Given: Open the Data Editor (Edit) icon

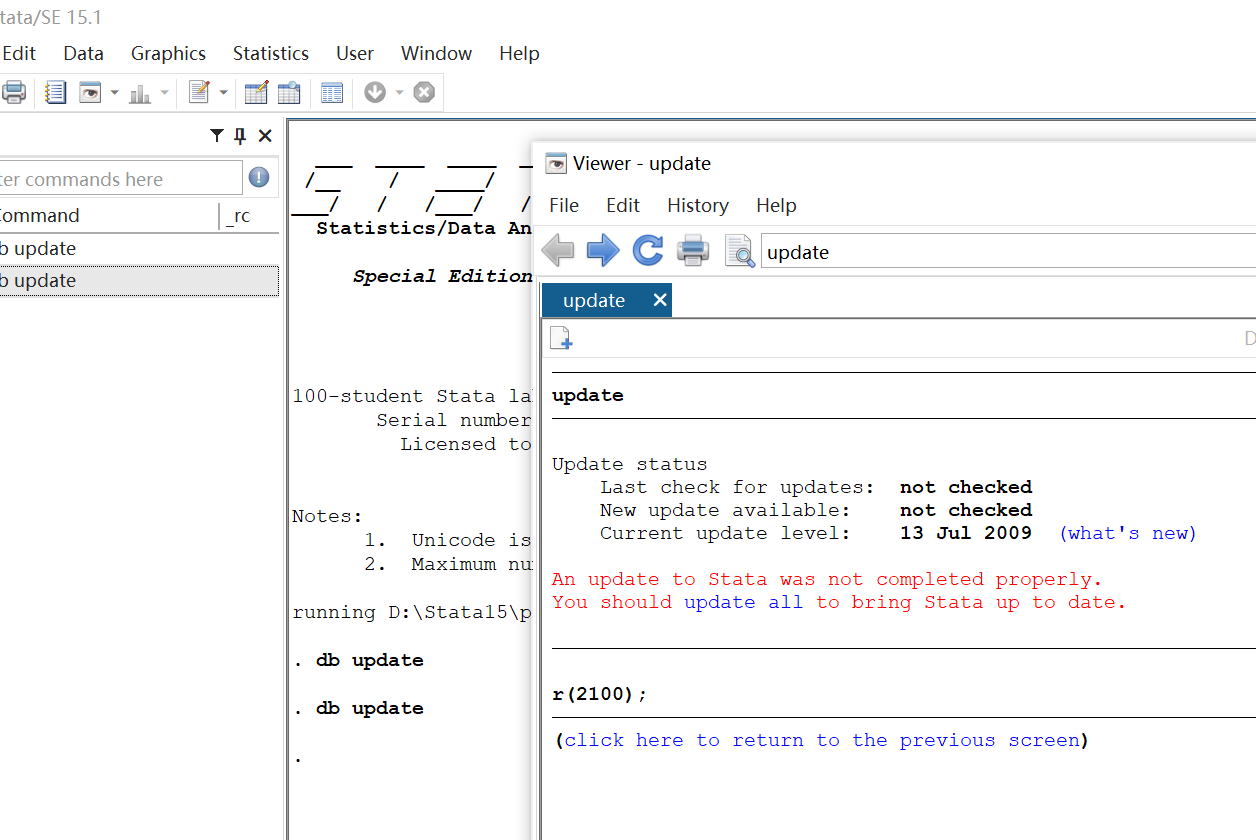Looking at the screenshot, I should pyautogui.click(x=256, y=93).
